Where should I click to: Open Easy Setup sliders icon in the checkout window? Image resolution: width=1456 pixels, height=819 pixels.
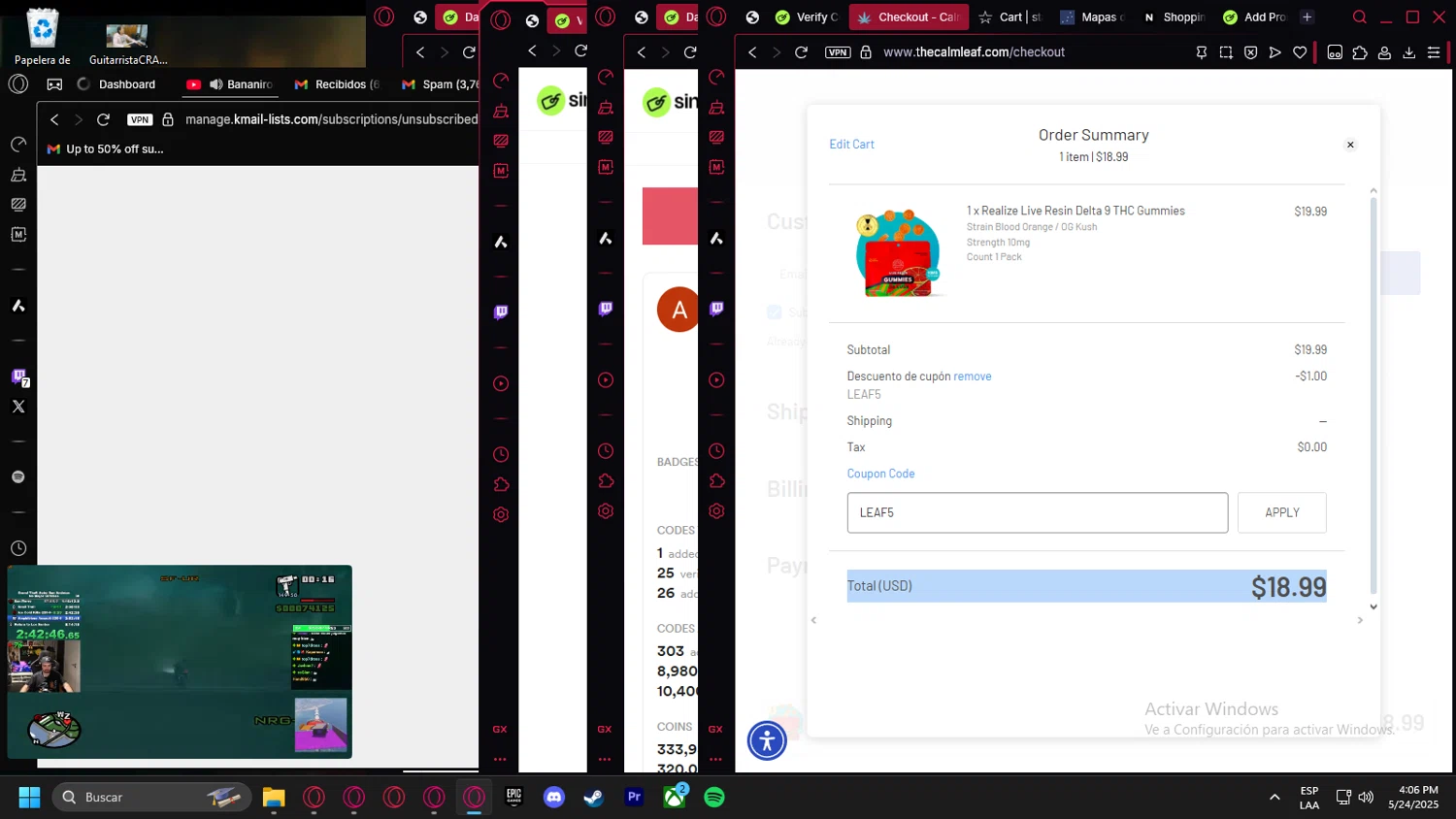click(1434, 52)
